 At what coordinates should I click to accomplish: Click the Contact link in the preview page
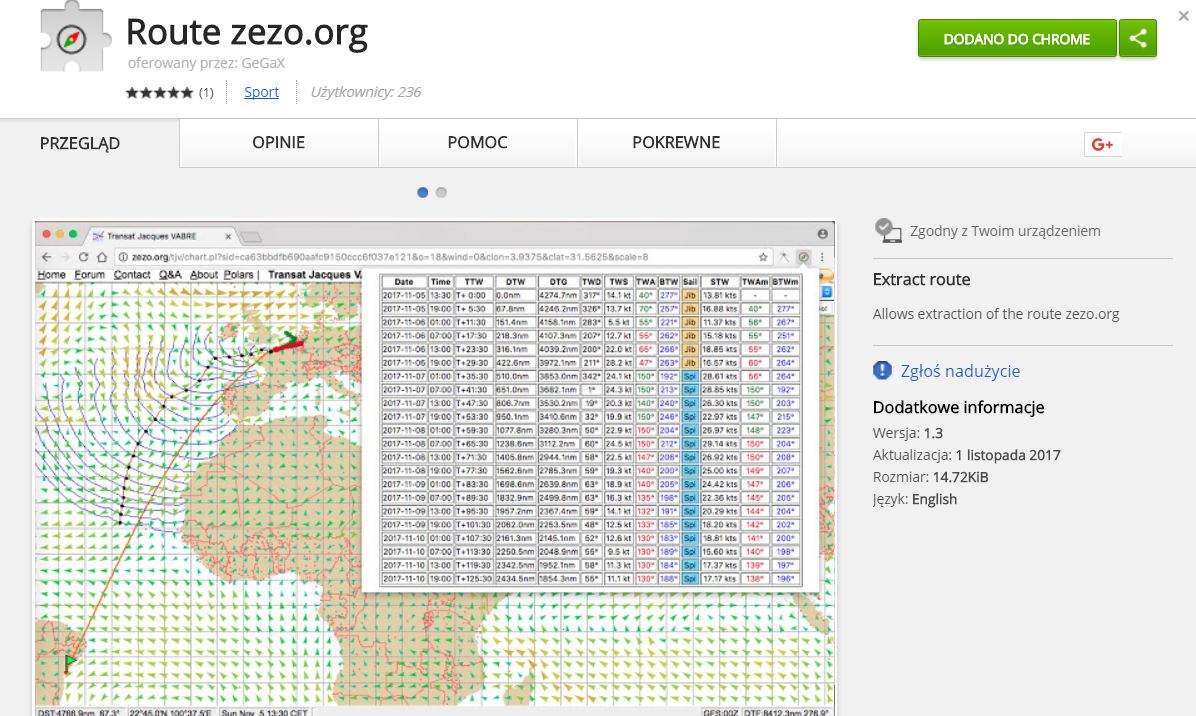click(x=132, y=275)
